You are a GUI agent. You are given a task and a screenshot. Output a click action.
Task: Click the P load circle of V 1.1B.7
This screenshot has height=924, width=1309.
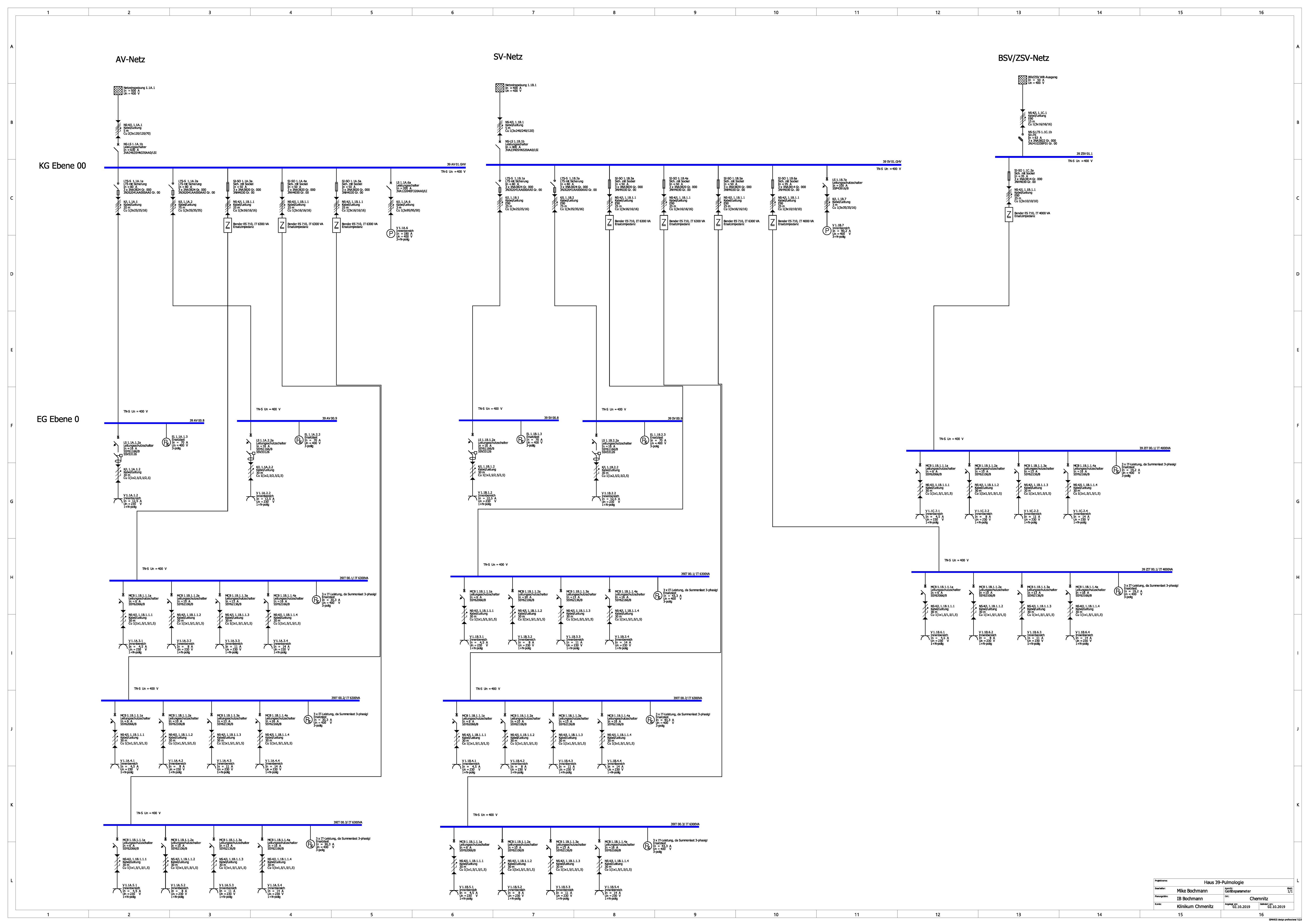point(827,231)
